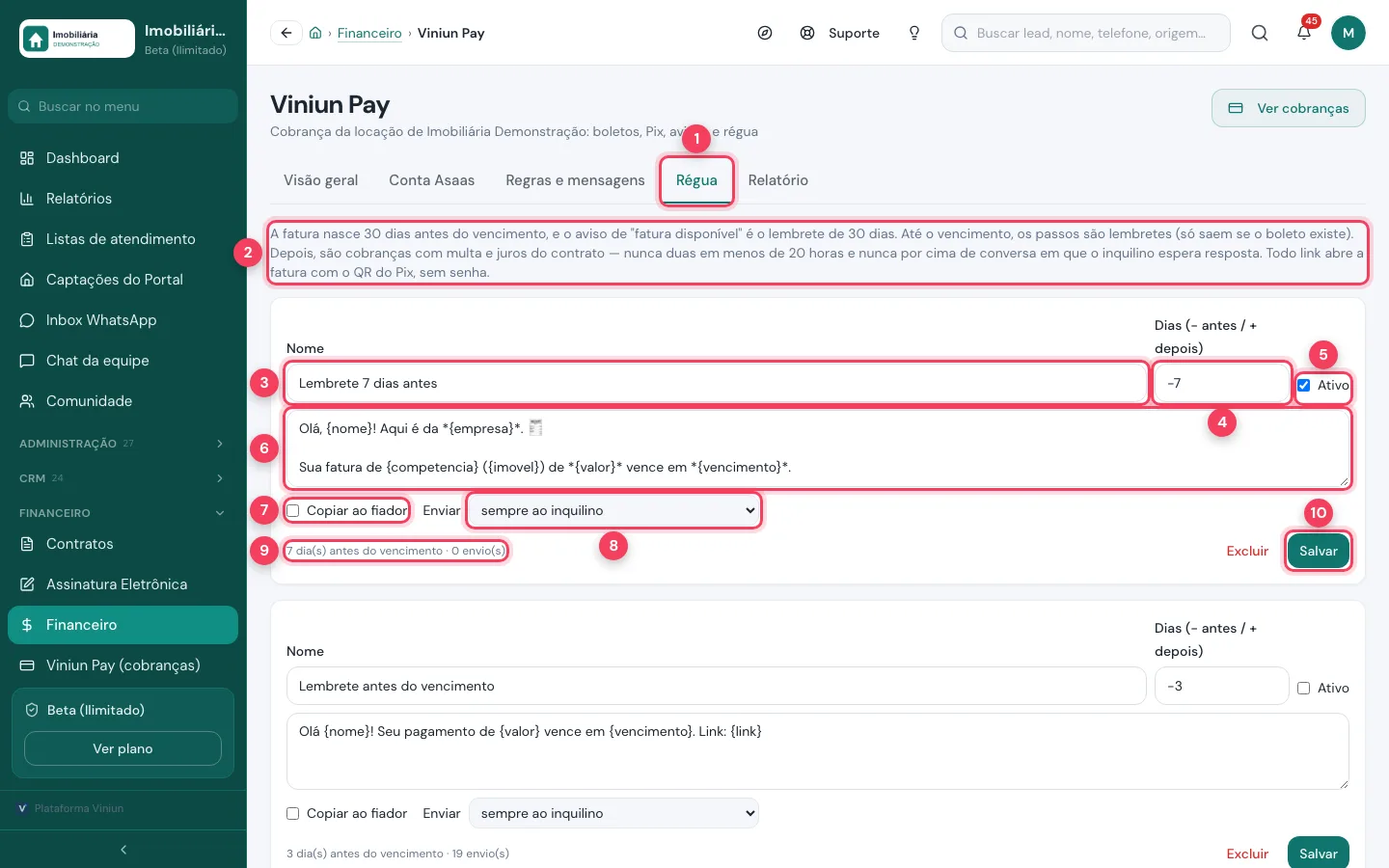
Task: Uncheck Ativo for Lembrete 7 dias antes
Action: (1304, 385)
